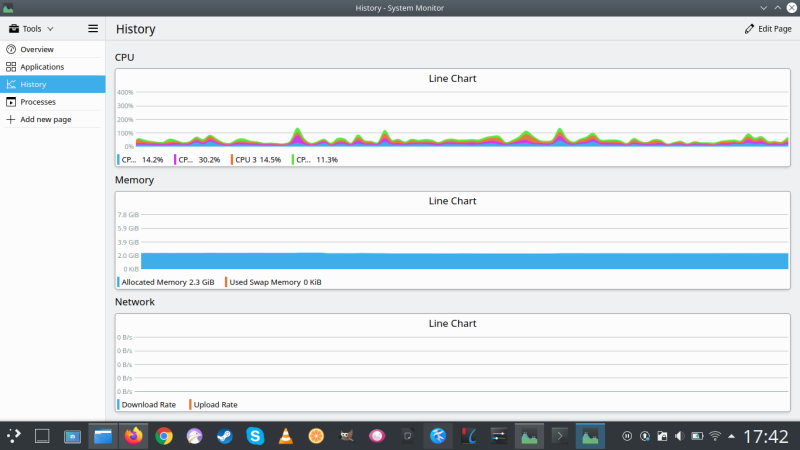Click the CPU 3 legend entry
Image resolution: width=800 pixels, height=450 pixels.
pos(256,159)
